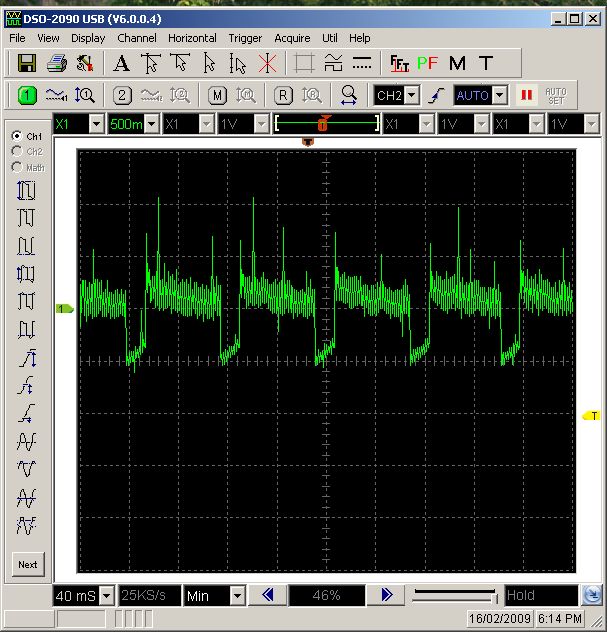Open the Acquire menu
This screenshot has width=607, height=632.
tap(292, 38)
